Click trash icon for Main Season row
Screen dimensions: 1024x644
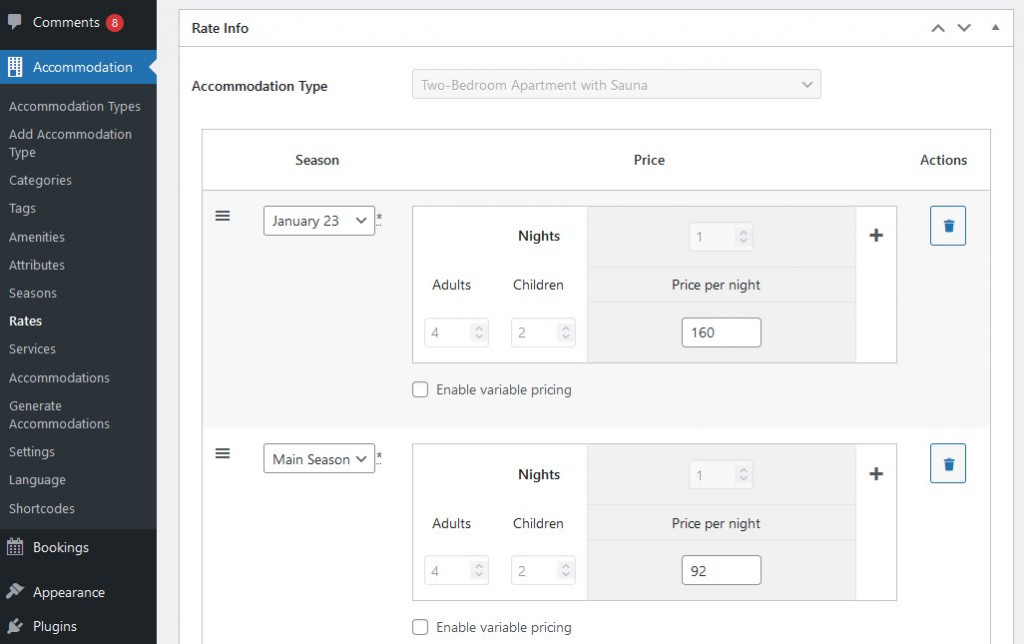pyautogui.click(x=947, y=464)
